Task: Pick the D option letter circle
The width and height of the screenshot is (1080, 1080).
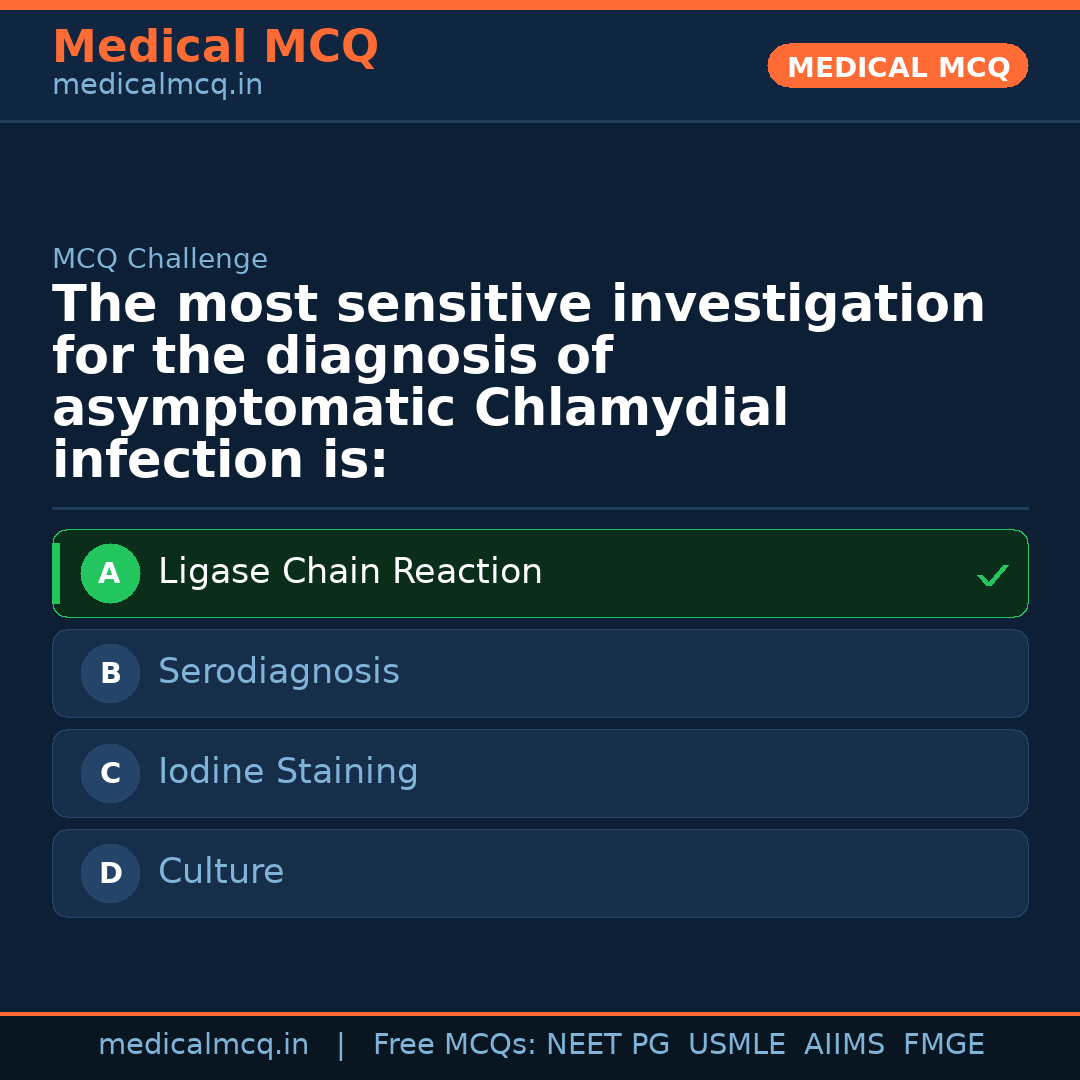Action: 110,873
